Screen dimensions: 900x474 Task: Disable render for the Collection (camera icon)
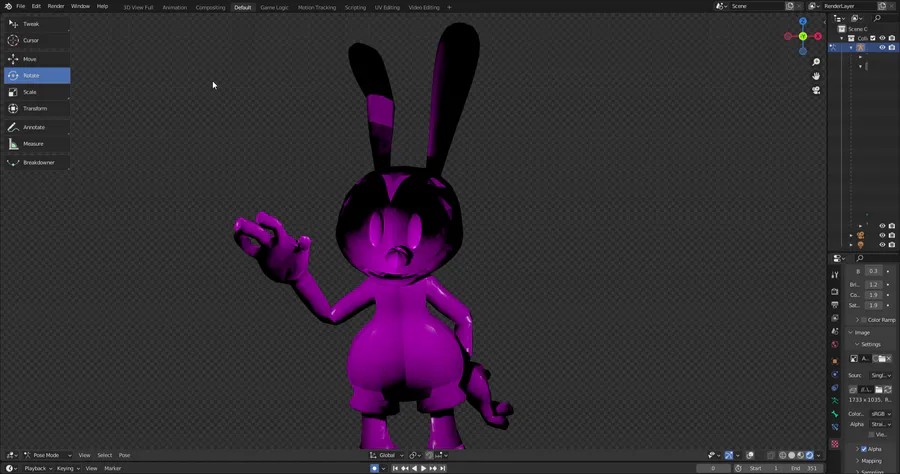pyautogui.click(x=891, y=38)
